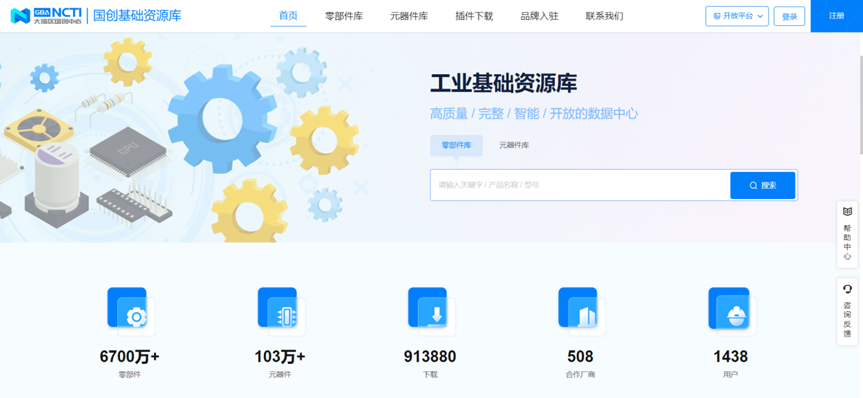Expand the 开放平台 dropdown

[737, 16]
